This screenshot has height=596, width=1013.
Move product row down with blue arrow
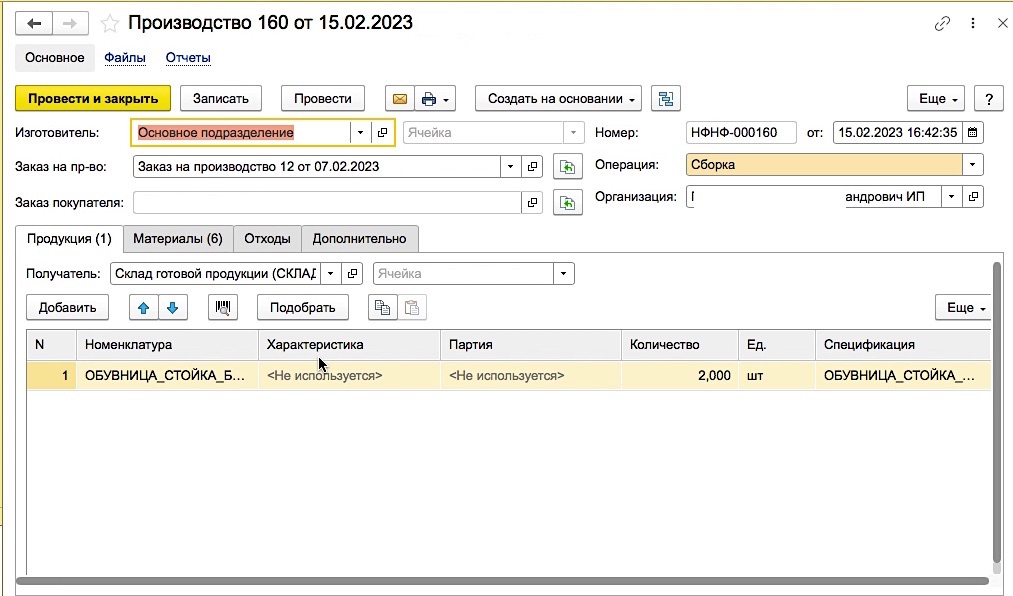[172, 307]
